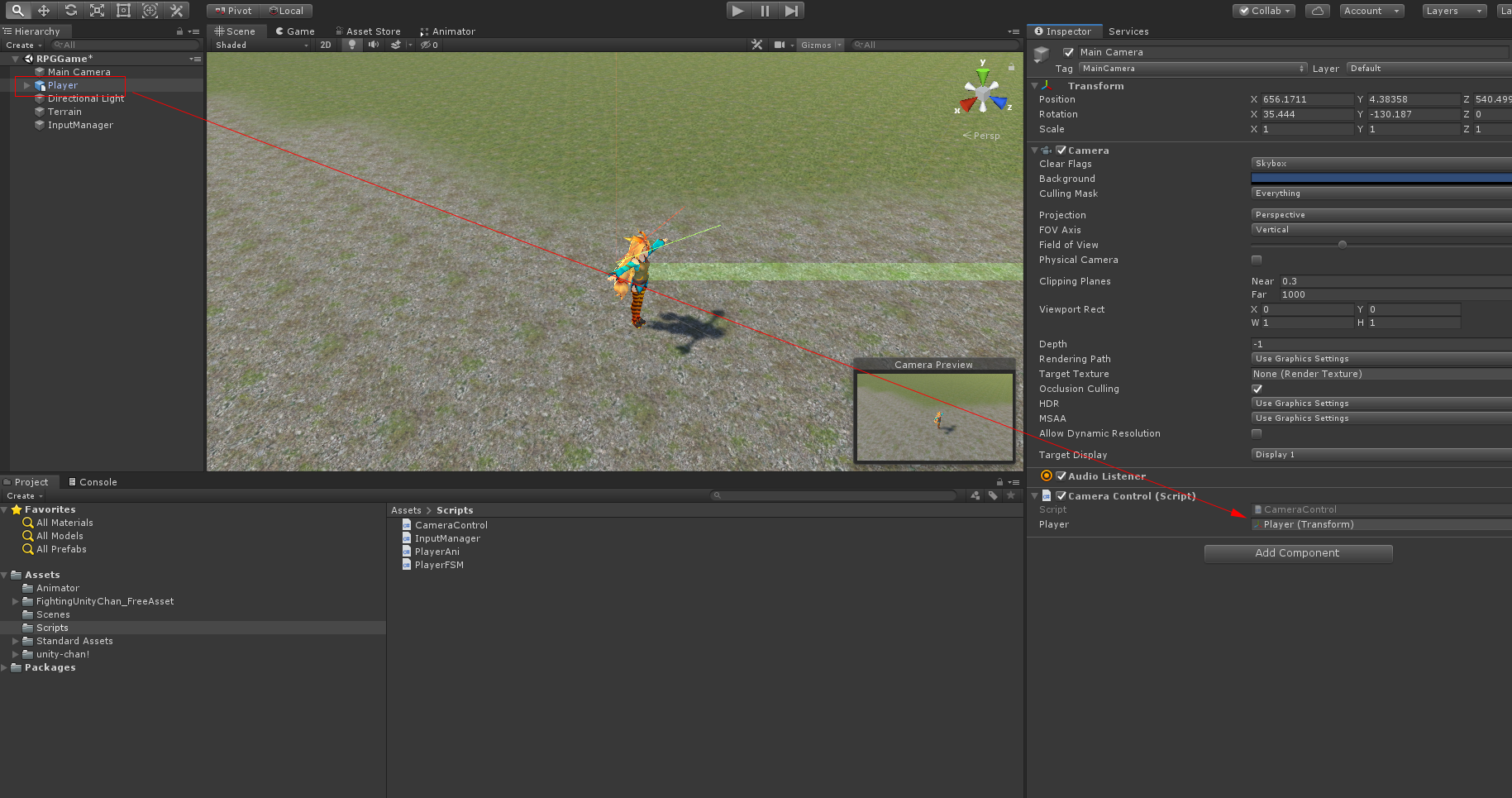Click hidden objects visibility icon in scene toolbar
1512x798 pixels.
coord(428,45)
